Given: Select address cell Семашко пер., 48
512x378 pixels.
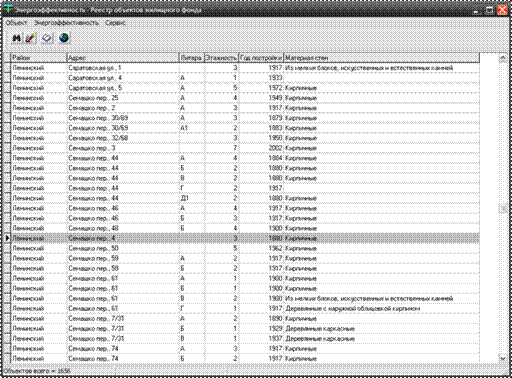Looking at the screenshot, I should [x=123, y=228].
